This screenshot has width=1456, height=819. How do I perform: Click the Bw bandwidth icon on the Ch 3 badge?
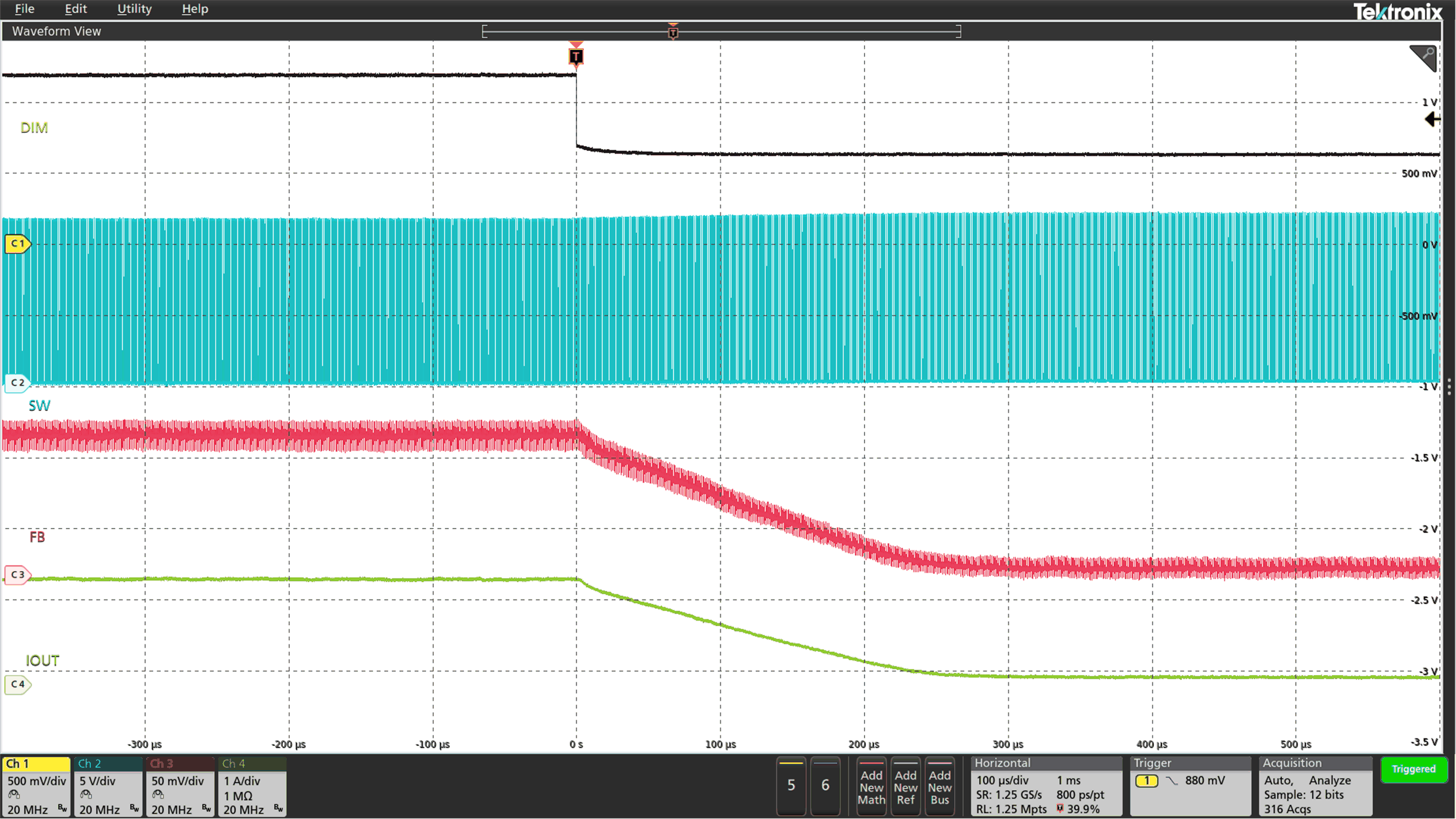point(207,810)
